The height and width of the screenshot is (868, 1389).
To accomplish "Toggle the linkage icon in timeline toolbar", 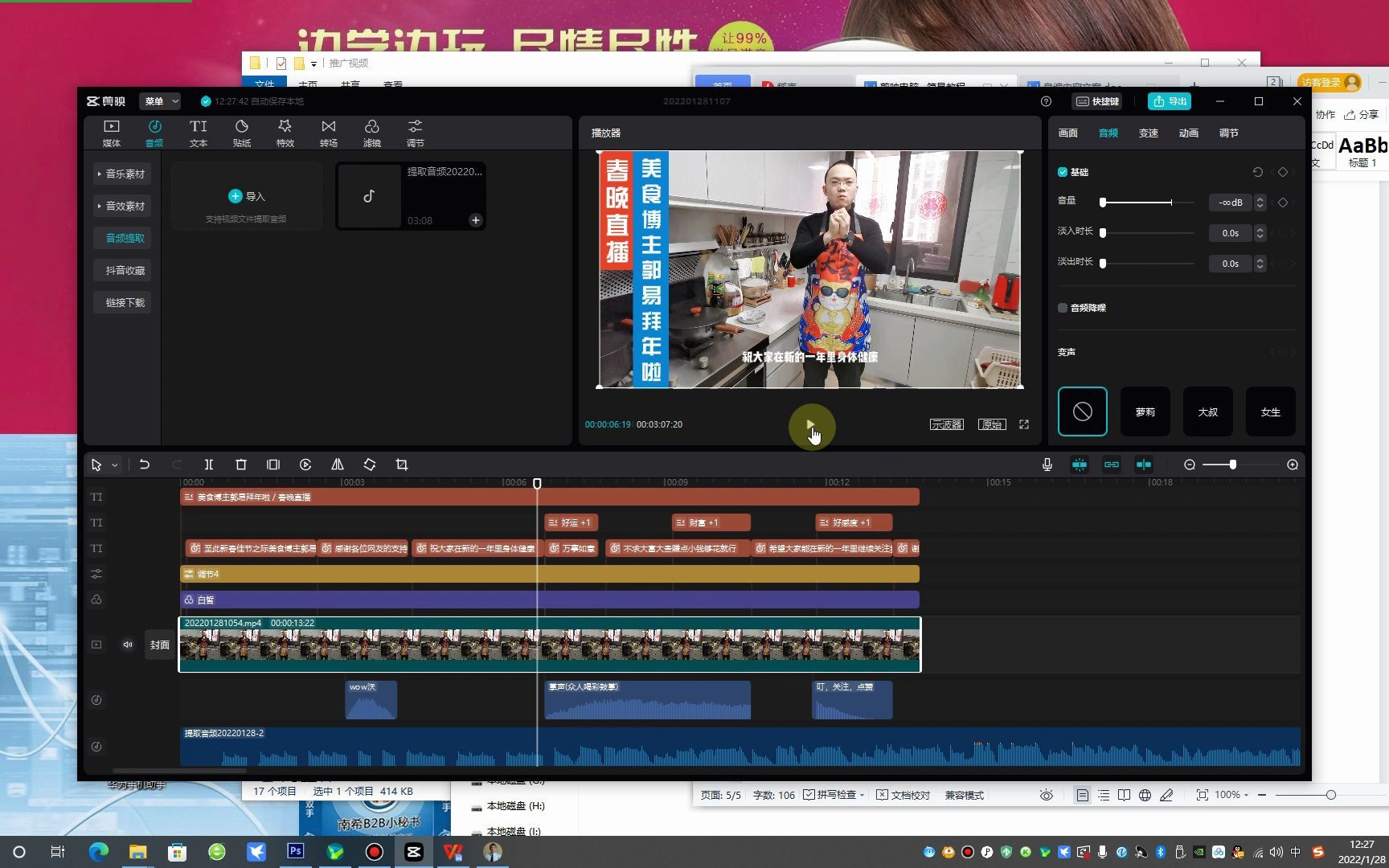I will tap(1112, 465).
